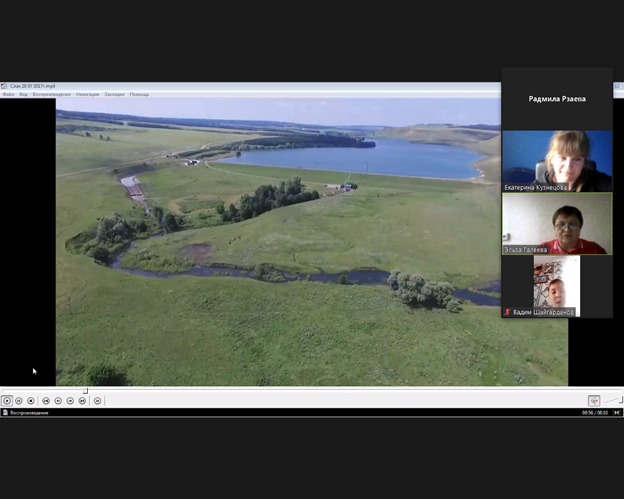This screenshot has width=624, height=499.
Task: Open the Помощь menu
Action: coord(139,94)
